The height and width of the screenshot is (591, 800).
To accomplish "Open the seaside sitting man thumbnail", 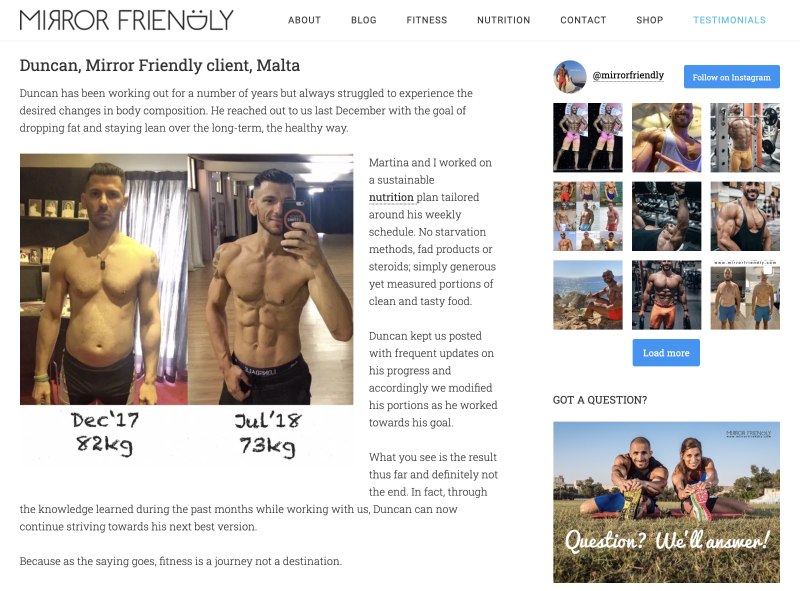I will coord(588,294).
